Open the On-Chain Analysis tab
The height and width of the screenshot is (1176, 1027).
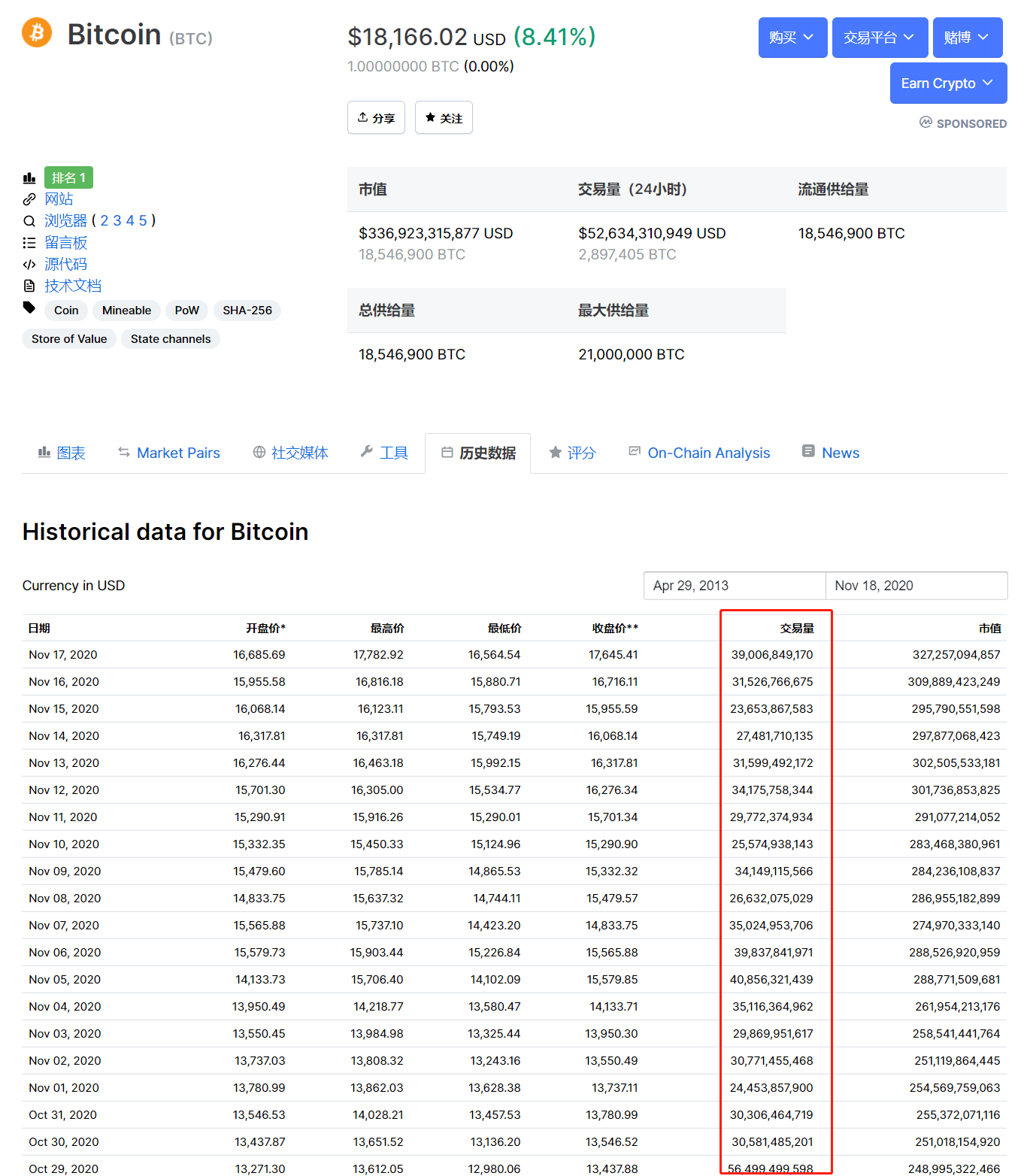coord(699,453)
